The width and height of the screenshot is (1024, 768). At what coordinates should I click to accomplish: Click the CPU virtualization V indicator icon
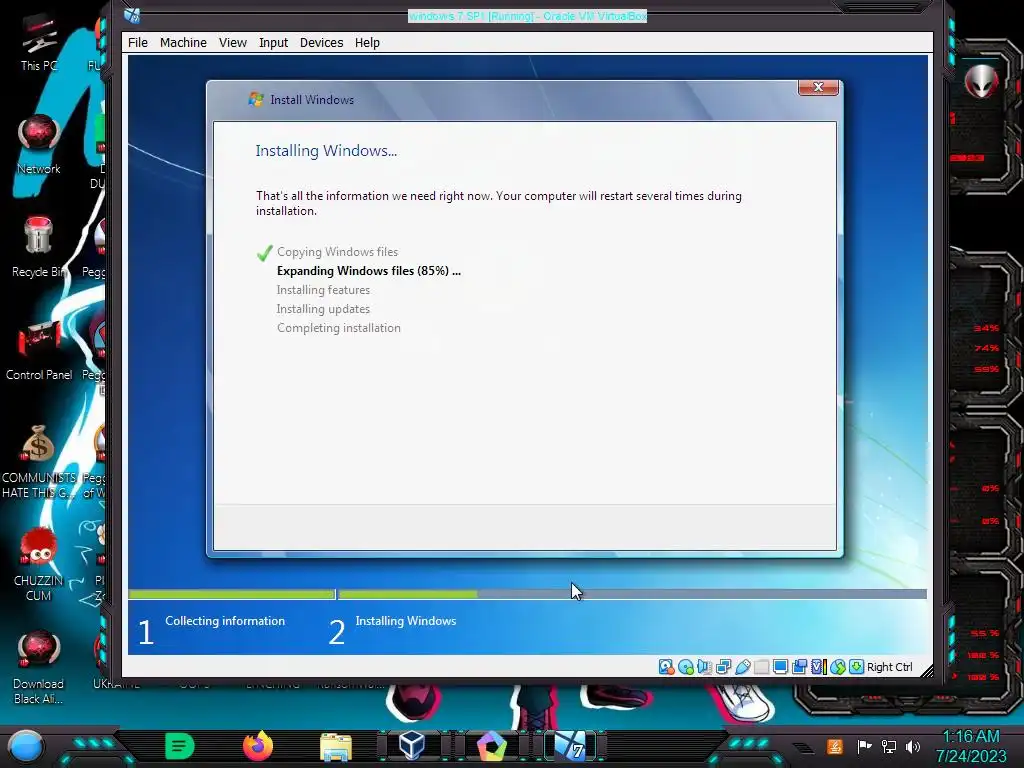pyautogui.click(x=818, y=667)
